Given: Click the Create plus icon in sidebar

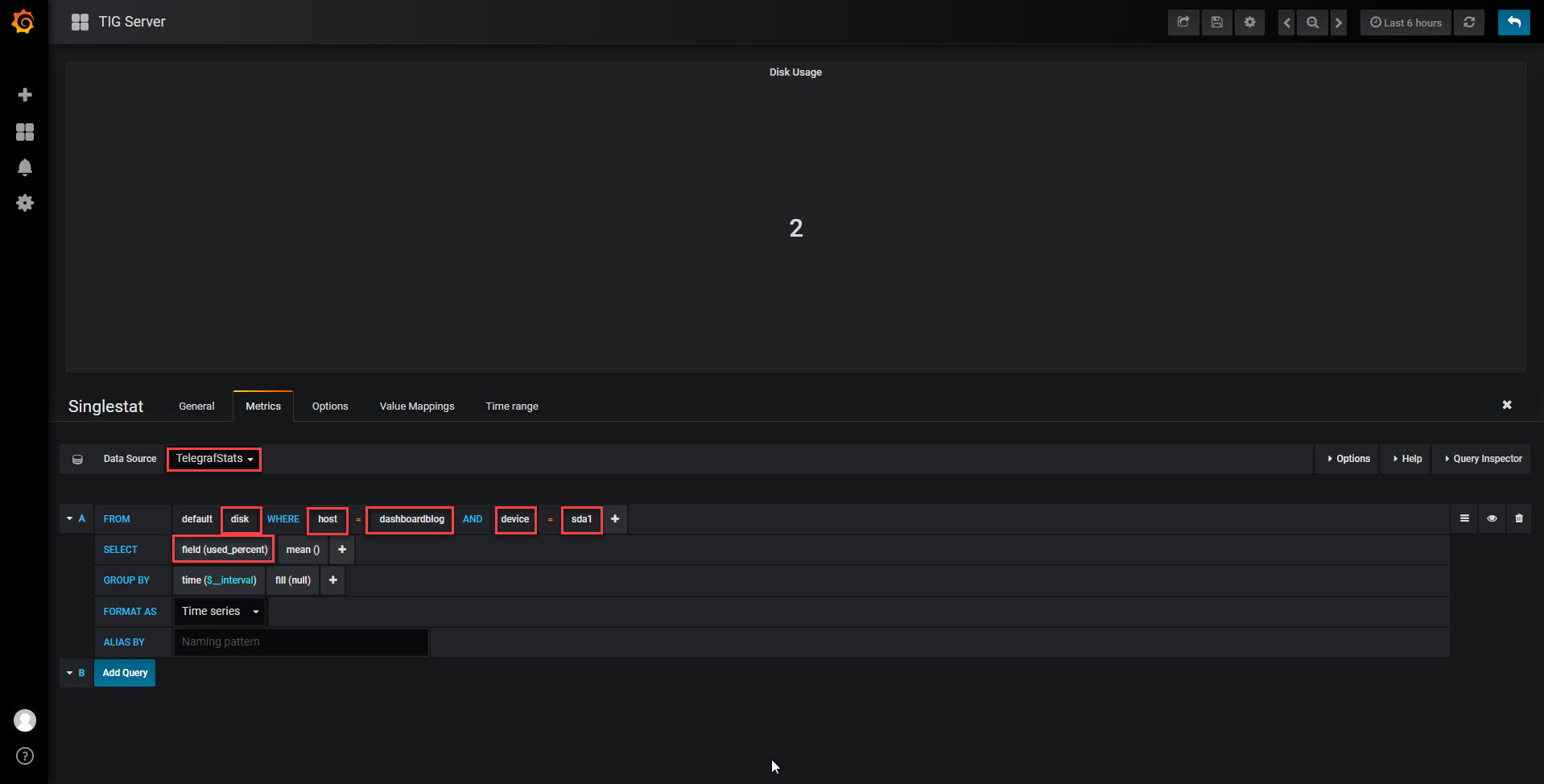Looking at the screenshot, I should (x=25, y=95).
